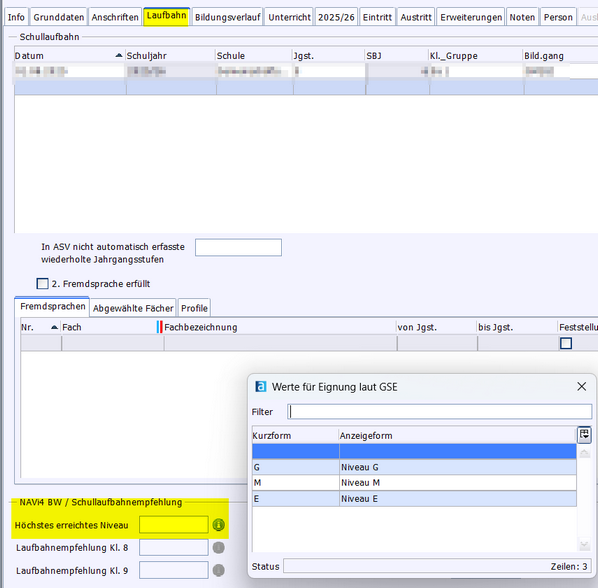The height and width of the screenshot is (588, 598).
Task: Click the Fachbezeichnung column header
Action: (x=280, y=328)
